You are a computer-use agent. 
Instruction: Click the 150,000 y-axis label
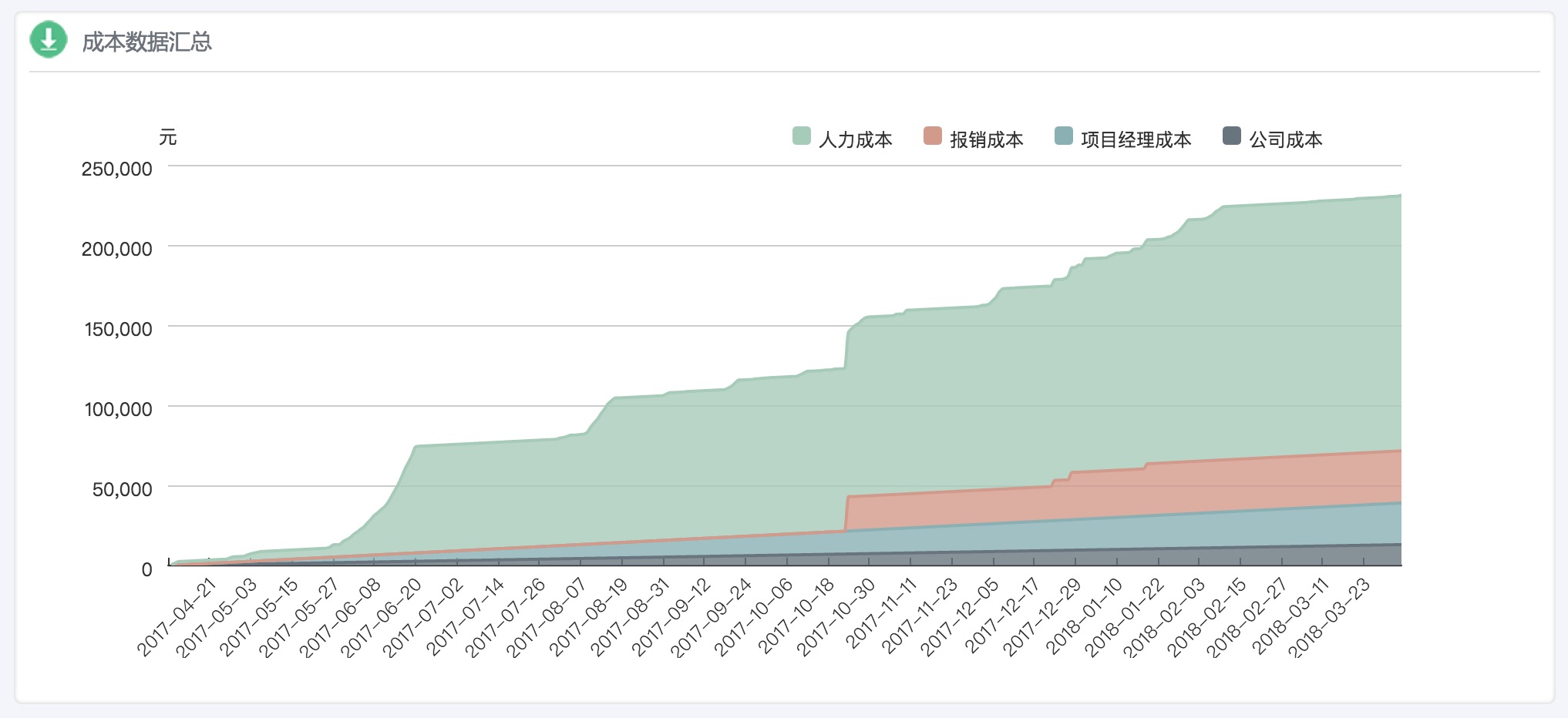pos(118,329)
